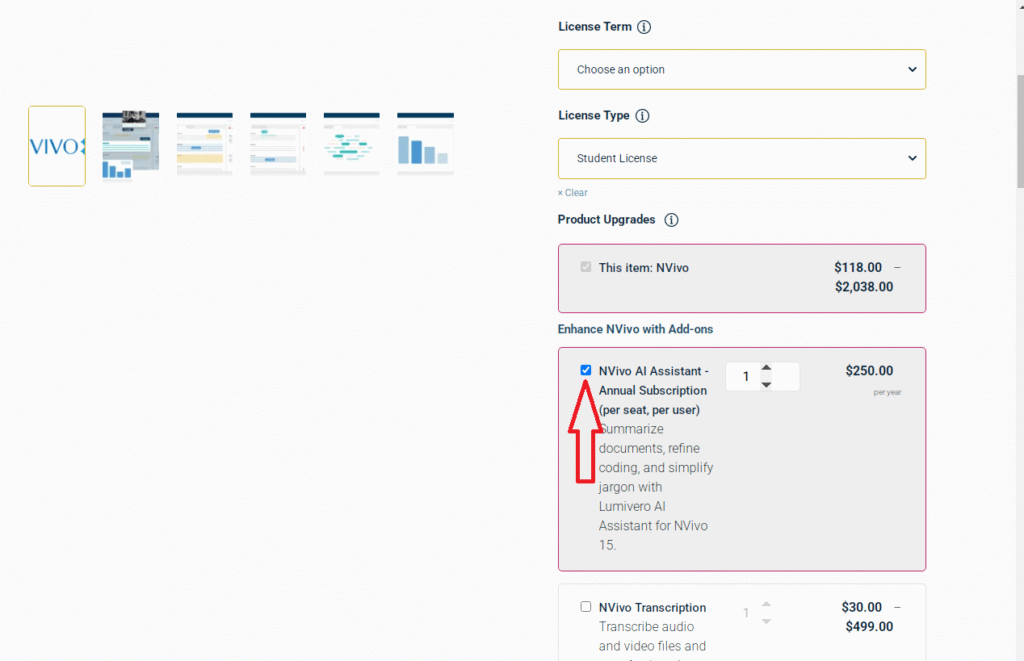Open the License Term info icon
1024x661 pixels.
(x=644, y=27)
